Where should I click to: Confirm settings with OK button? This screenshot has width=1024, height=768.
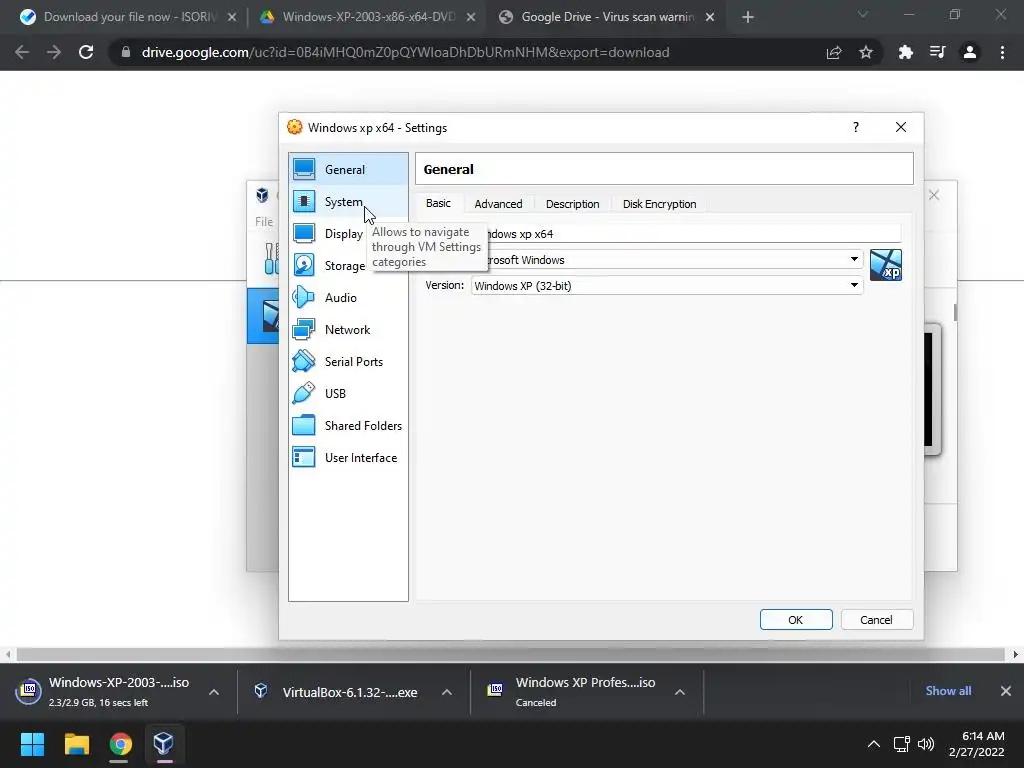coord(796,620)
